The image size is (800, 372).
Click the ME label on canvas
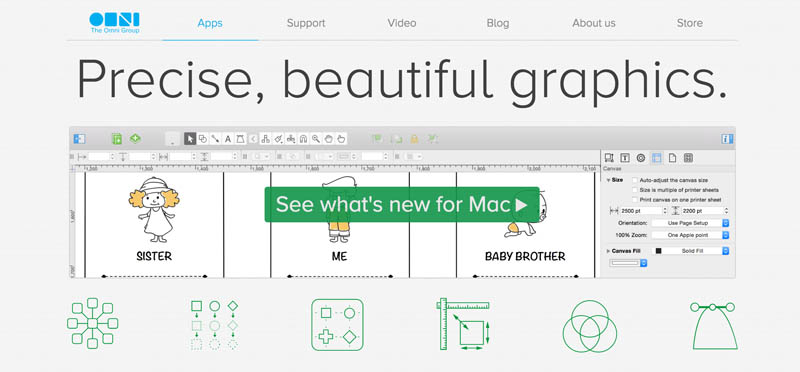pyautogui.click(x=339, y=256)
